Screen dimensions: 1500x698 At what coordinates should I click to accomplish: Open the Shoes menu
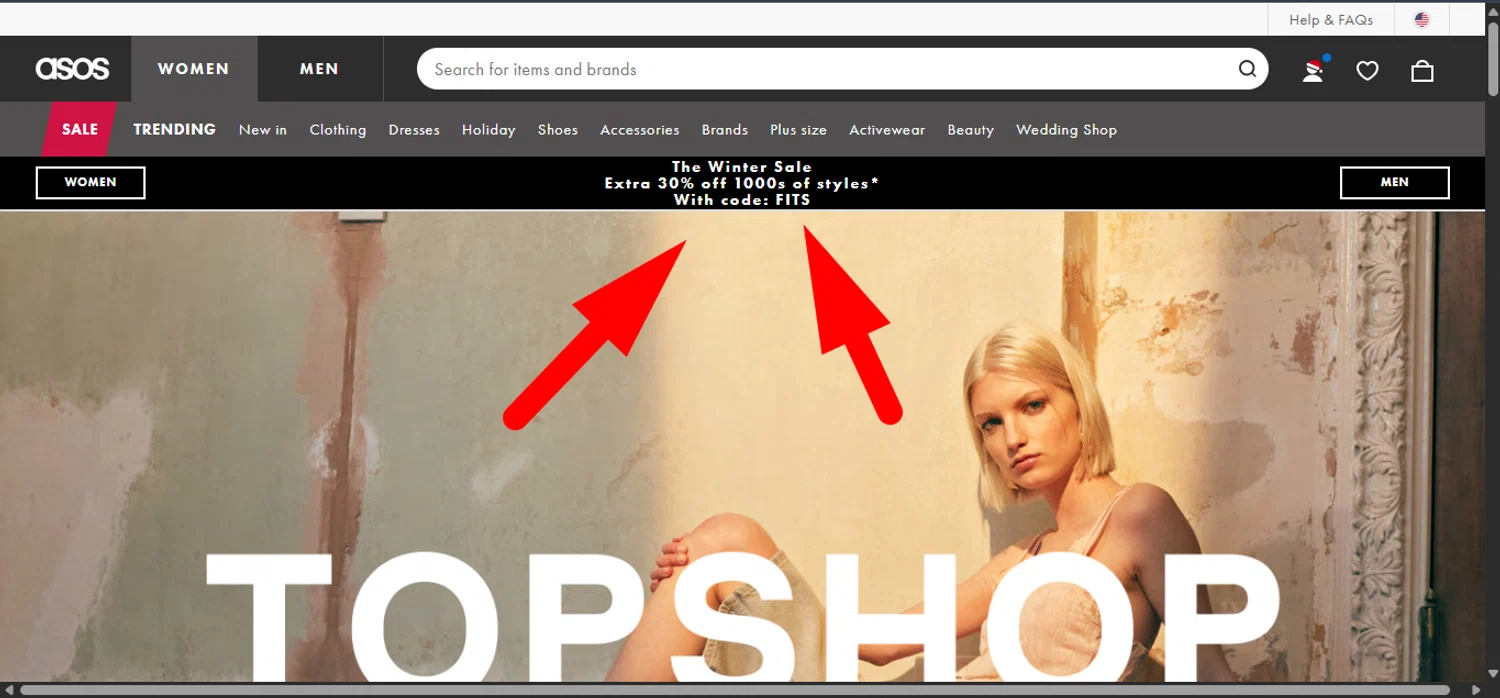[x=558, y=130]
